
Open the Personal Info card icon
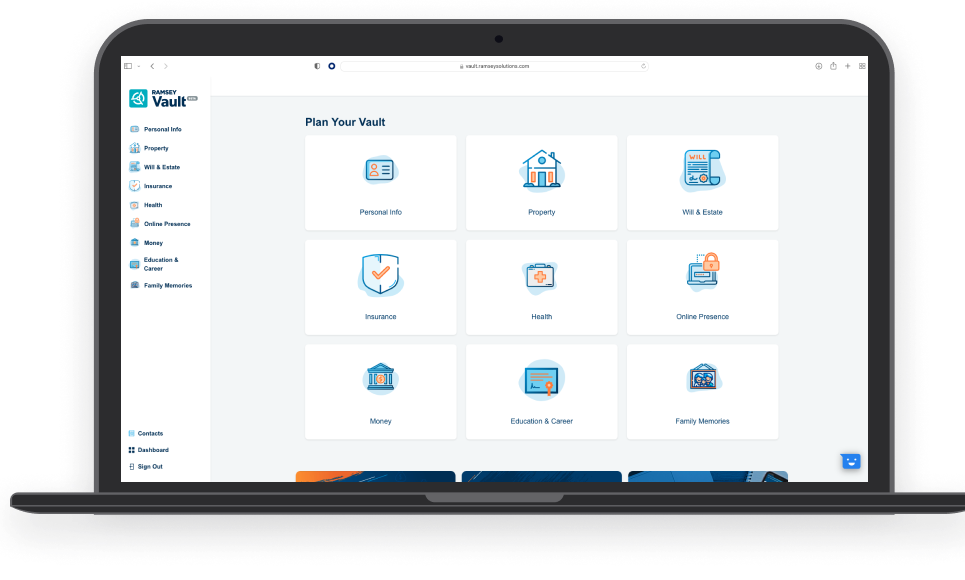click(380, 170)
